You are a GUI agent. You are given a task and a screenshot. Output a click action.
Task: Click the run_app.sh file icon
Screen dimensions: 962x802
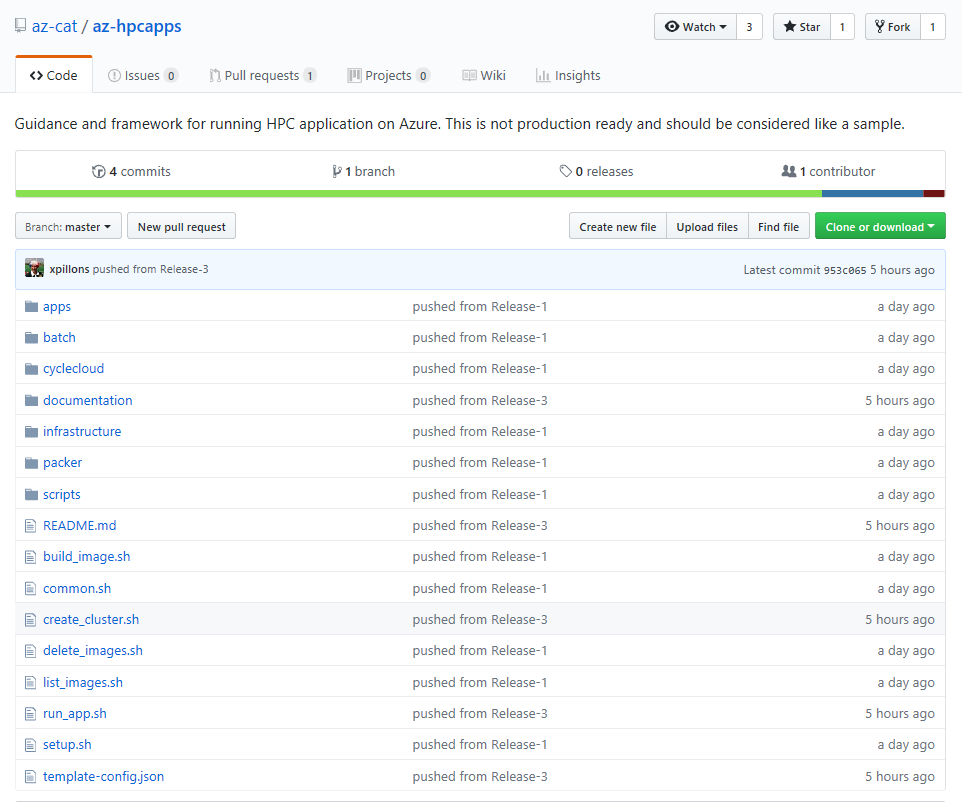pyautogui.click(x=31, y=714)
